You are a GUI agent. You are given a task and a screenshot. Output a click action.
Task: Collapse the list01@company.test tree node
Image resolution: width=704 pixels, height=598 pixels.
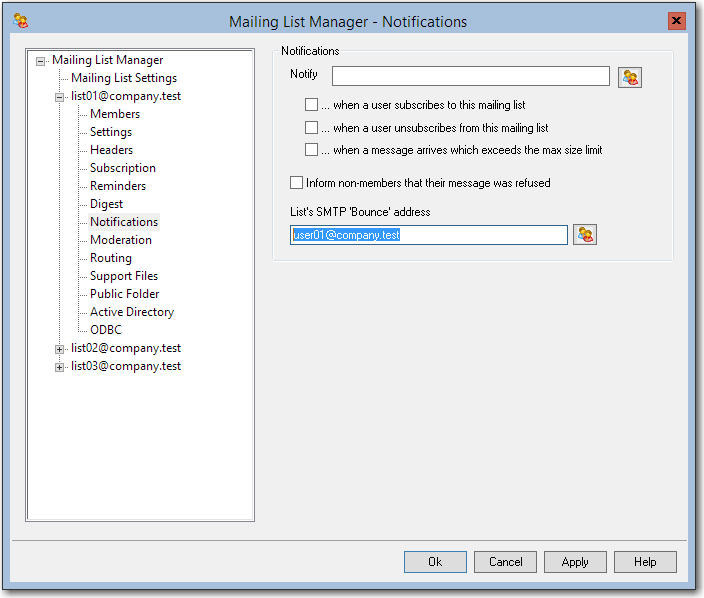[60, 97]
